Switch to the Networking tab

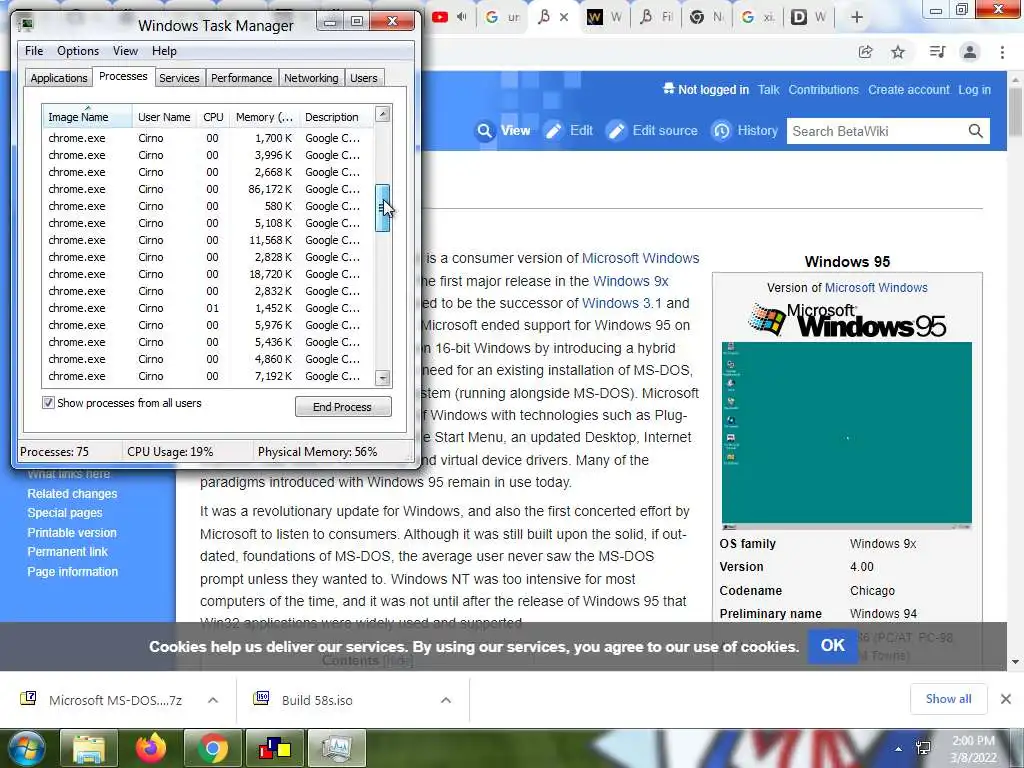(311, 78)
